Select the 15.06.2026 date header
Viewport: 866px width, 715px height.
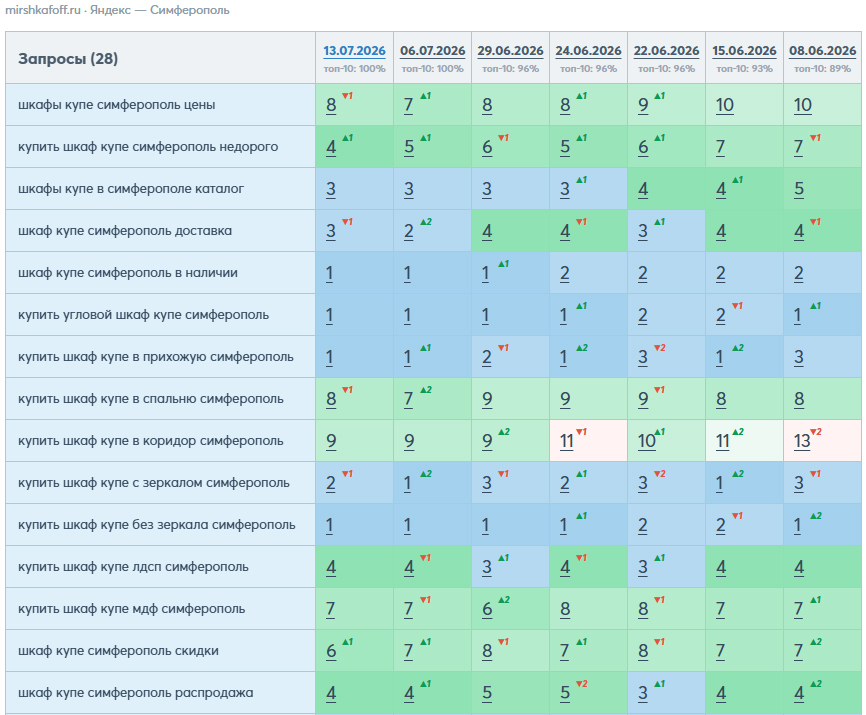coord(744,51)
